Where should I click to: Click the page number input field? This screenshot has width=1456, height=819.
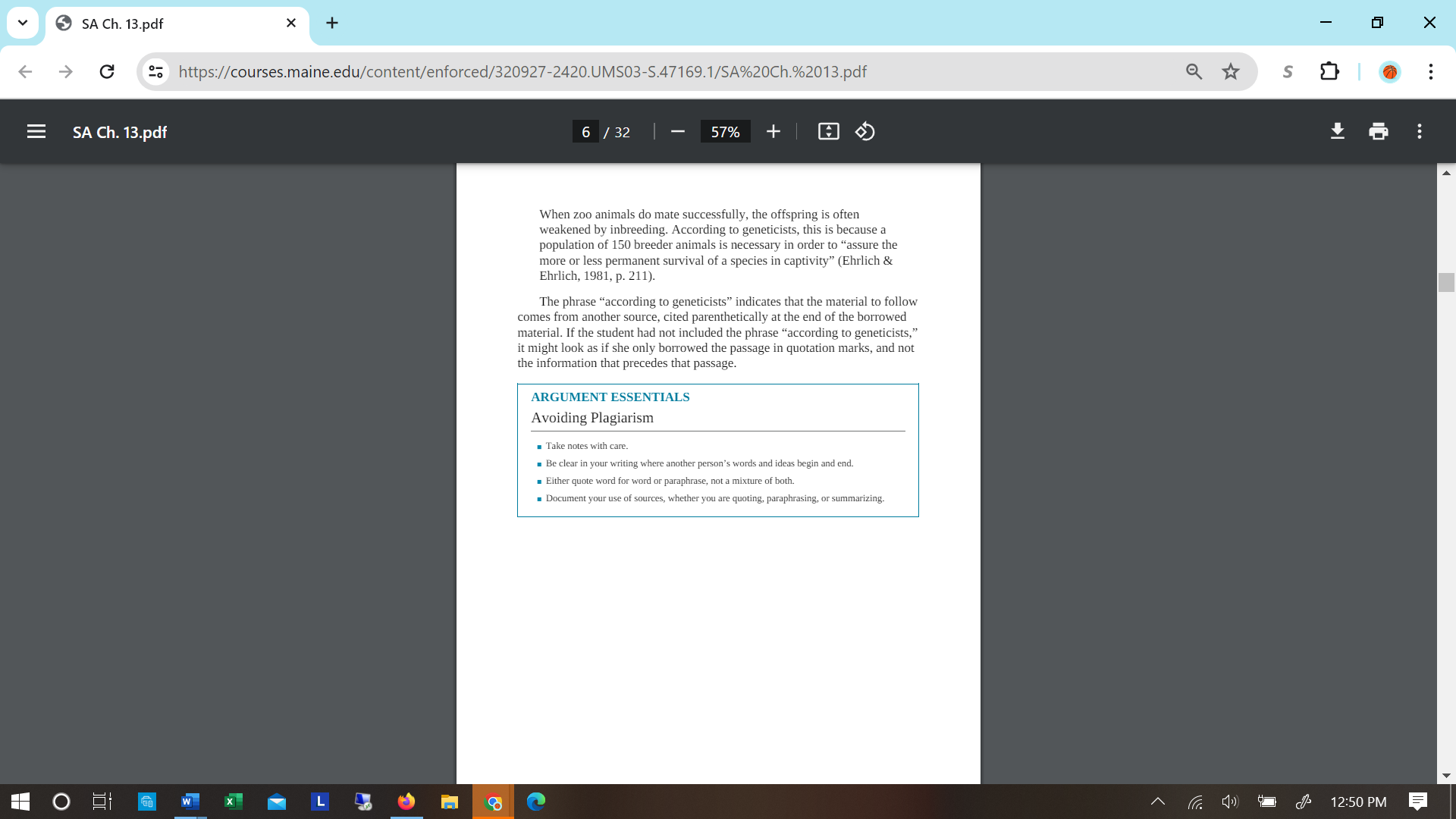[x=585, y=132]
